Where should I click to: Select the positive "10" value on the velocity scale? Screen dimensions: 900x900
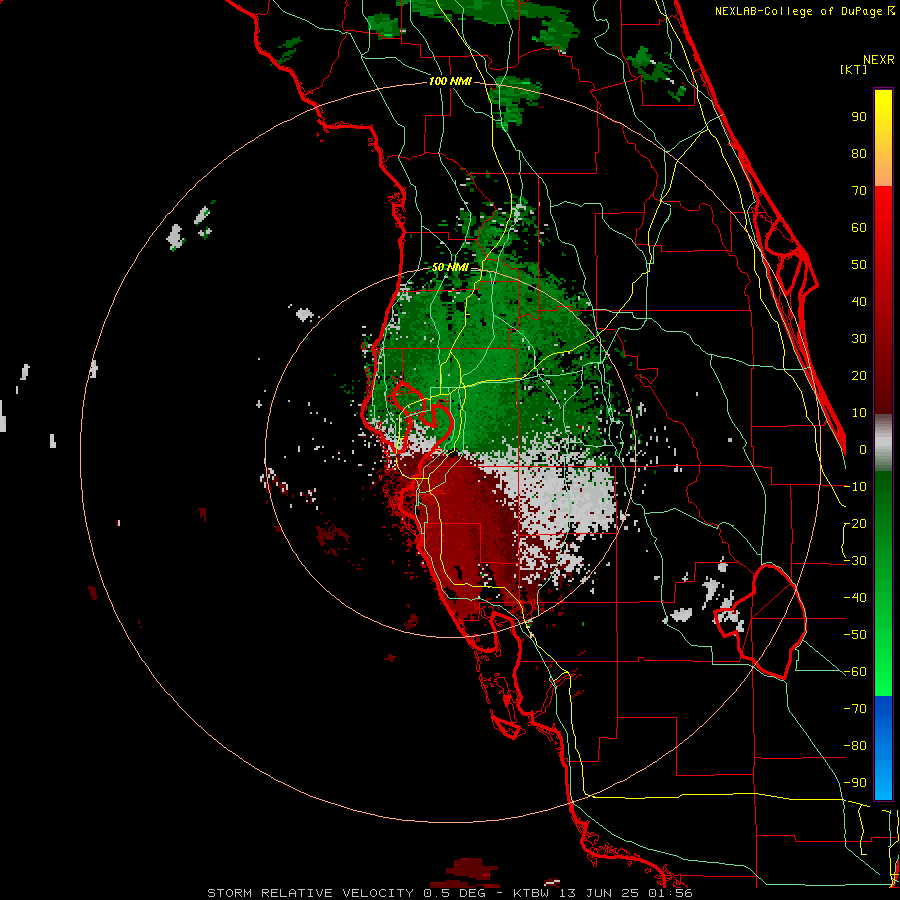[x=859, y=413]
